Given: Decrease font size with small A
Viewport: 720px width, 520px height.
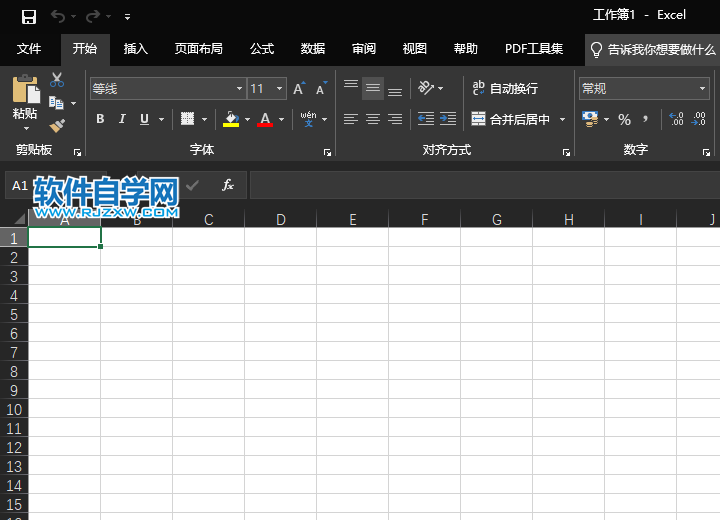Looking at the screenshot, I should click(x=321, y=88).
